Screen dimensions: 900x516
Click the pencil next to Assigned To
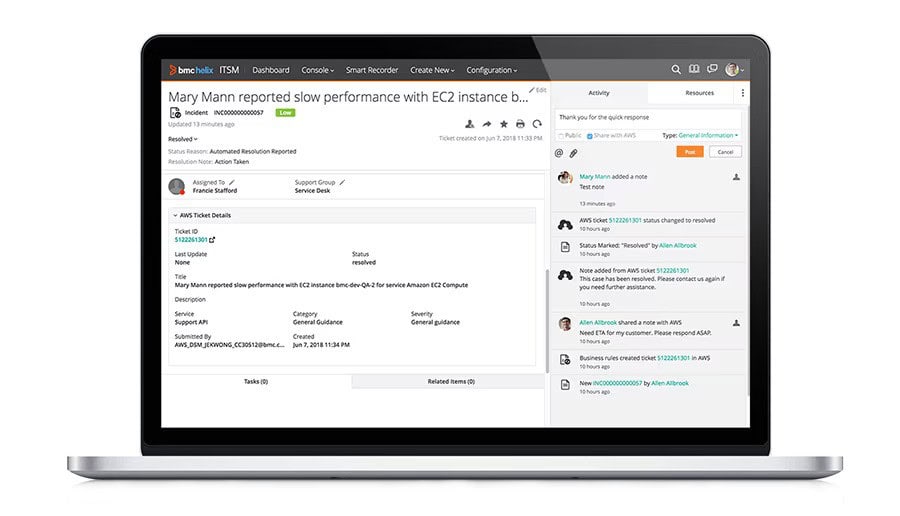[232, 182]
